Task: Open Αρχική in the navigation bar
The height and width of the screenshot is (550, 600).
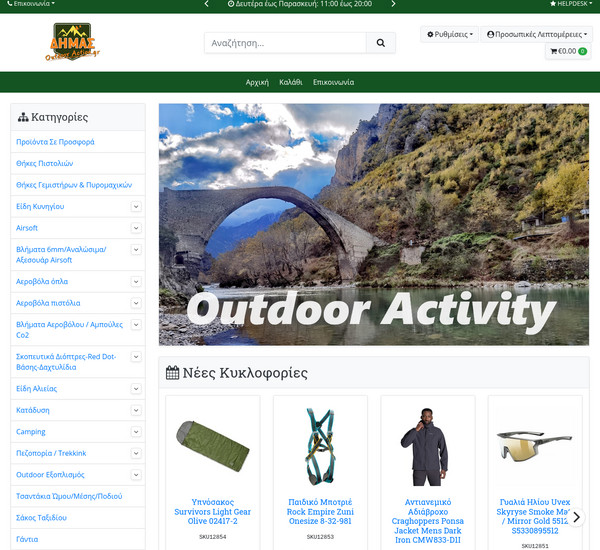Action: click(x=257, y=82)
